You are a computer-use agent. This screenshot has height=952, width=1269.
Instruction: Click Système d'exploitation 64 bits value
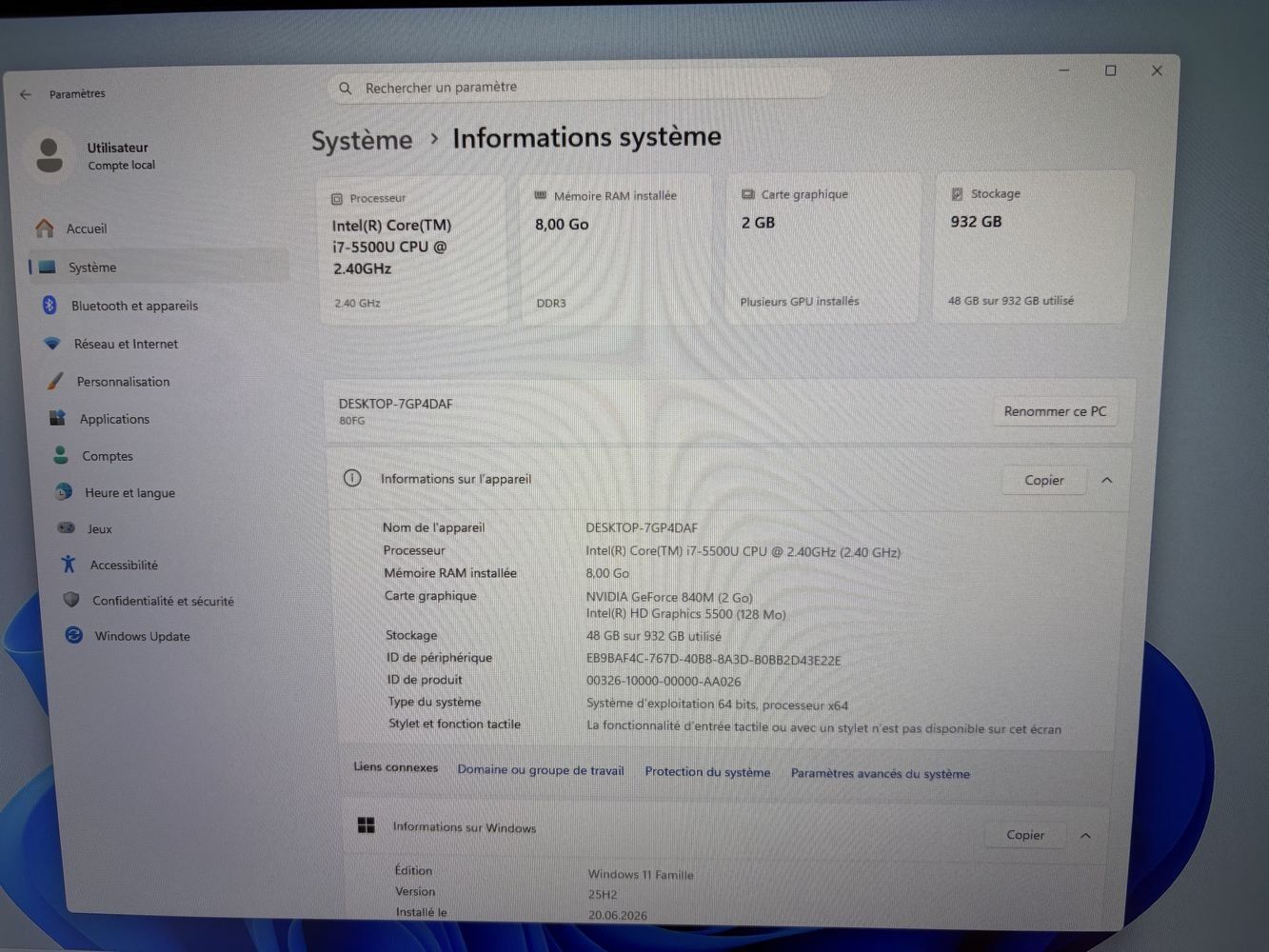tap(717, 704)
